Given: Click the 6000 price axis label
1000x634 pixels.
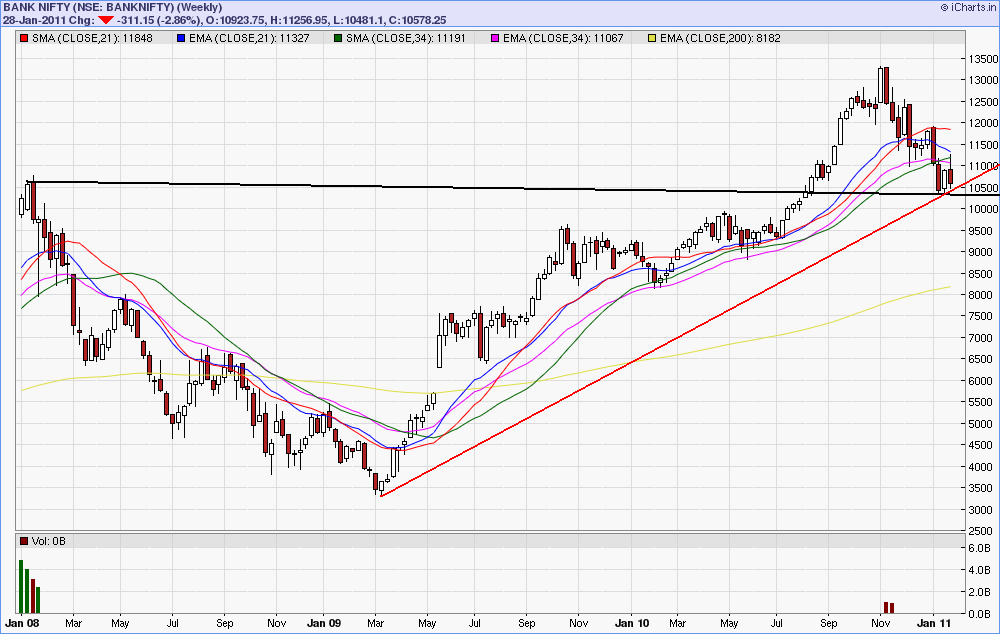Looking at the screenshot, I should (980, 381).
